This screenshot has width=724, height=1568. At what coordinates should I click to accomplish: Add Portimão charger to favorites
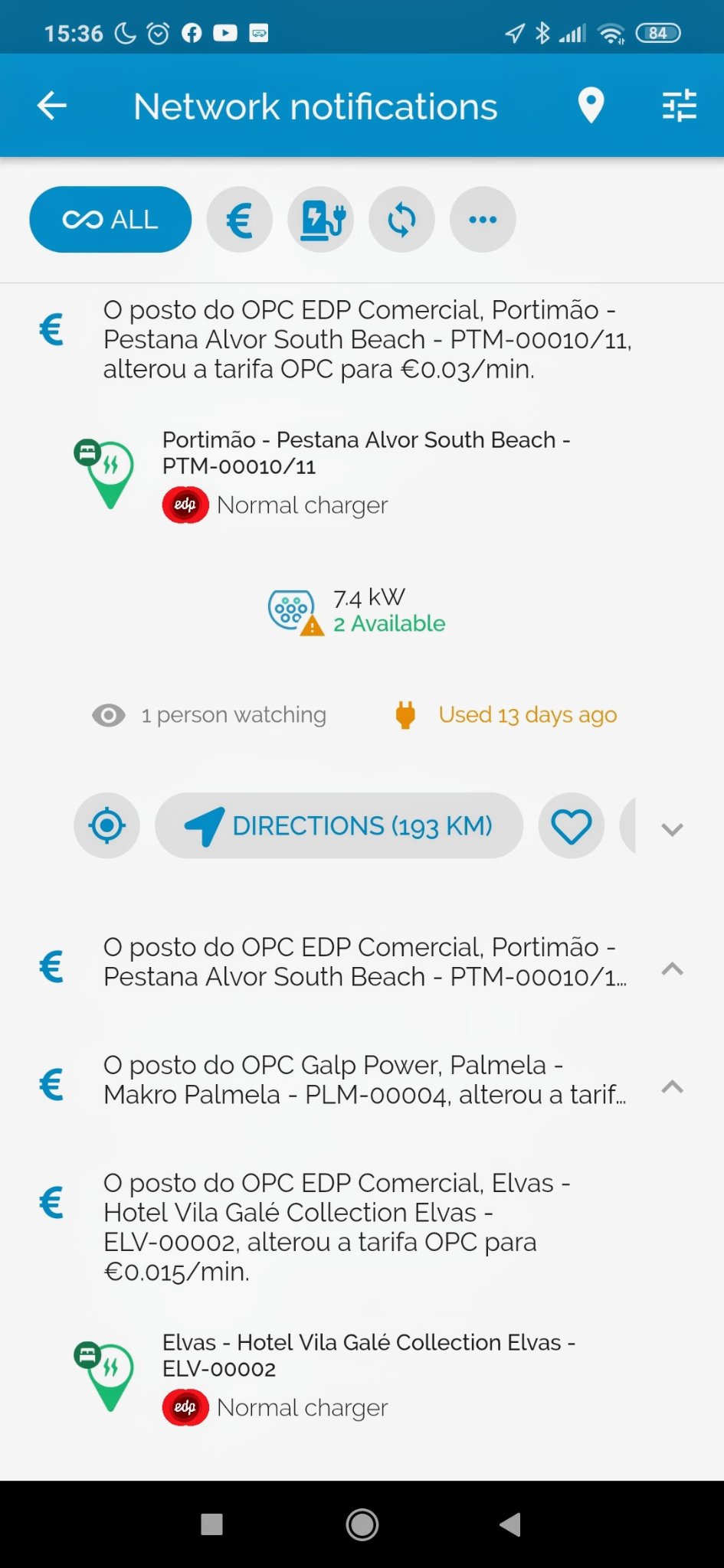tap(572, 825)
